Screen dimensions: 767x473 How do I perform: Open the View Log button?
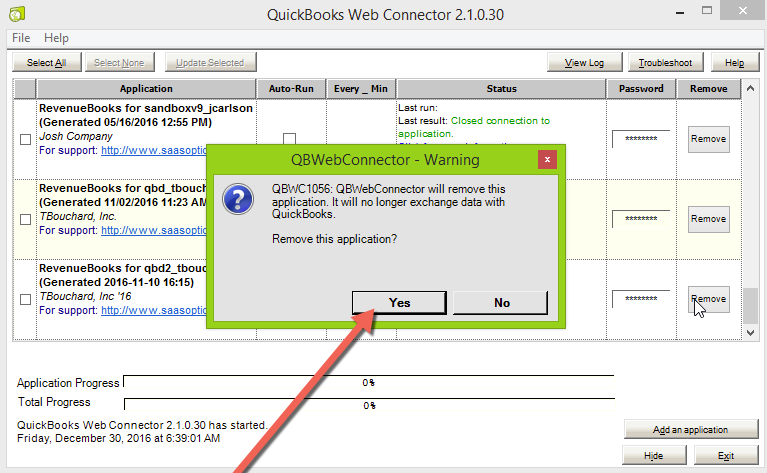585,63
